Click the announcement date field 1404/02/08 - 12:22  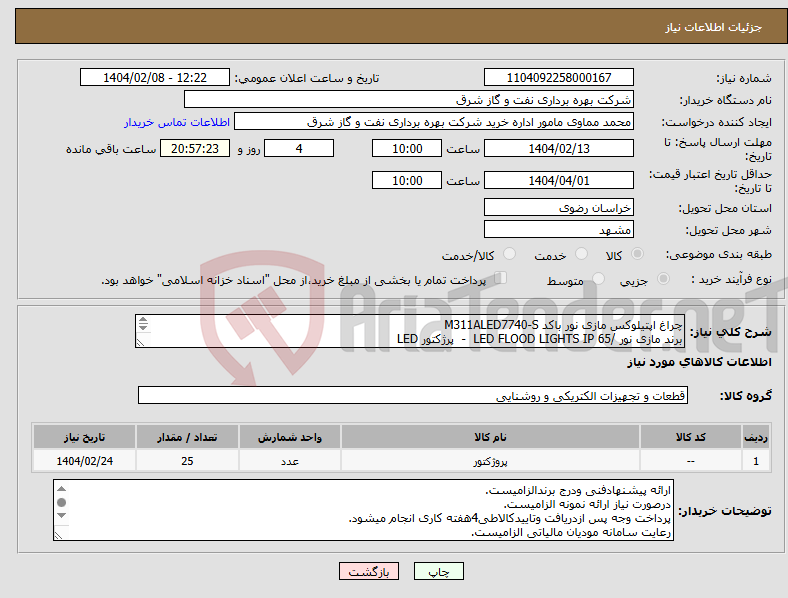pyautogui.click(x=155, y=77)
